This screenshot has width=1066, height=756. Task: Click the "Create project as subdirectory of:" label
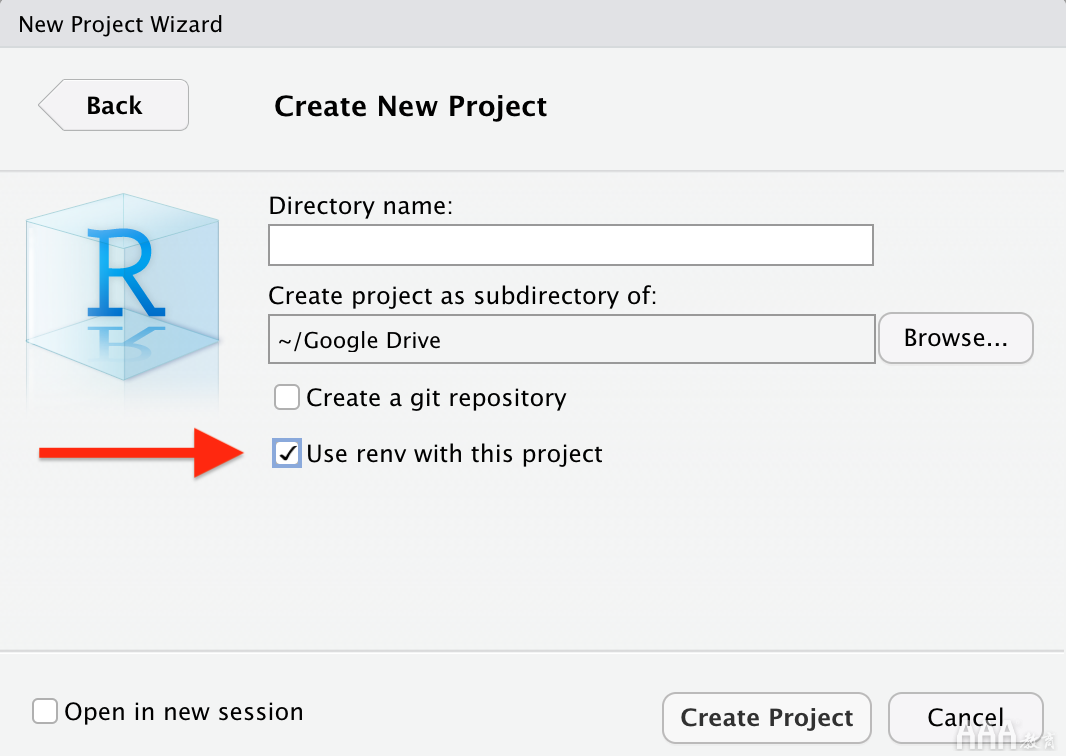(x=462, y=296)
